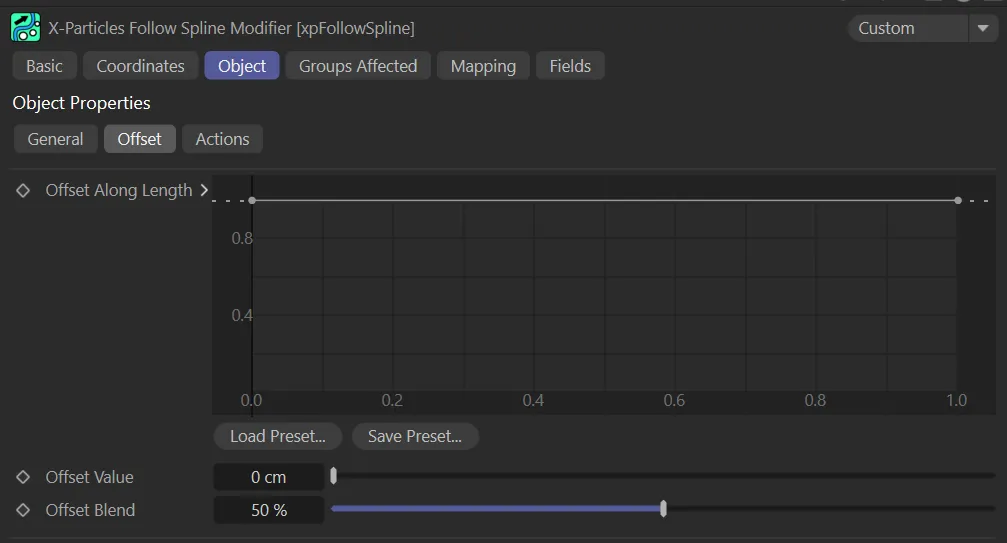Toggle keyframe diamond for Offset Along Length
The width and height of the screenshot is (1007, 543).
23,190
